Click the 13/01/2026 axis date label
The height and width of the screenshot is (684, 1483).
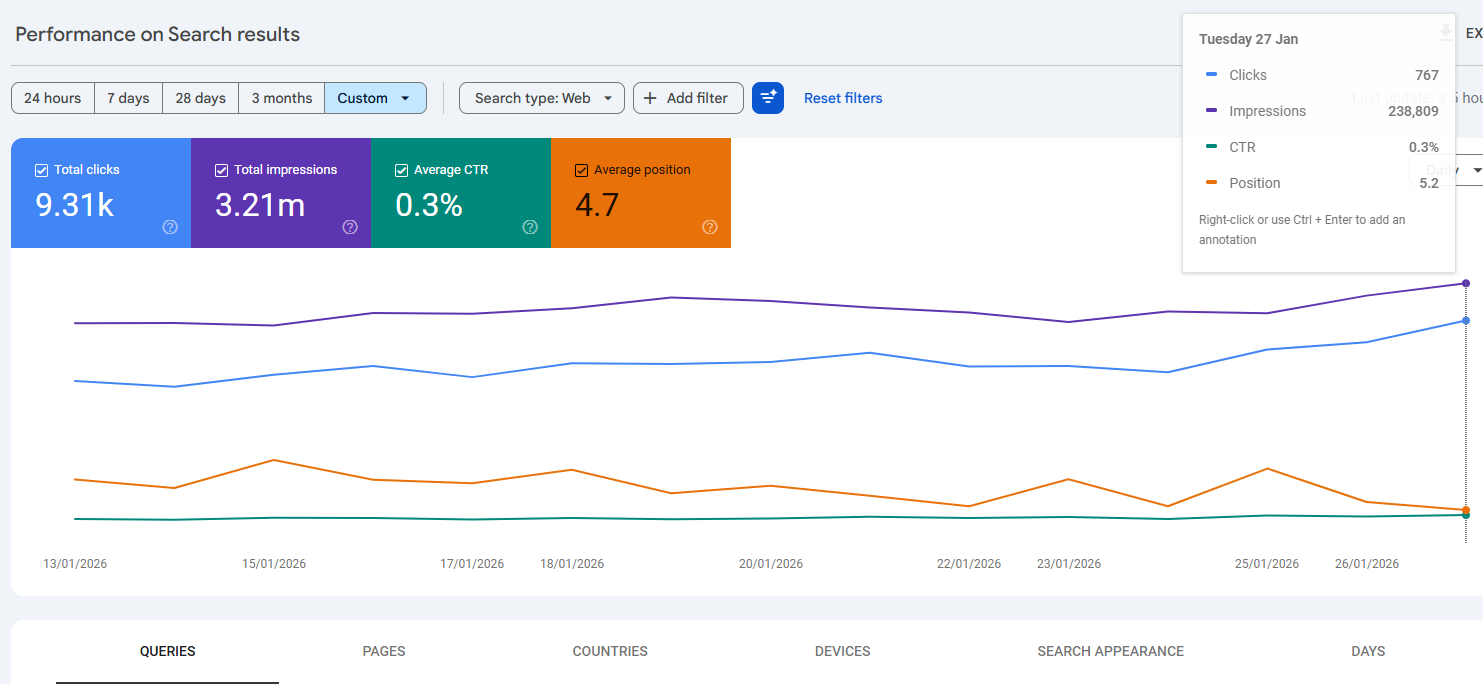pyautogui.click(x=75, y=564)
